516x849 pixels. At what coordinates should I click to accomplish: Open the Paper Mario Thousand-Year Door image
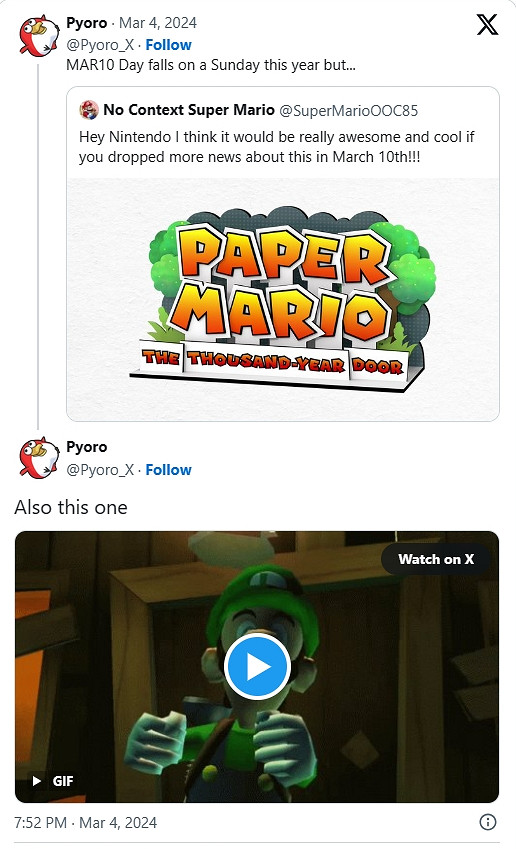point(283,299)
